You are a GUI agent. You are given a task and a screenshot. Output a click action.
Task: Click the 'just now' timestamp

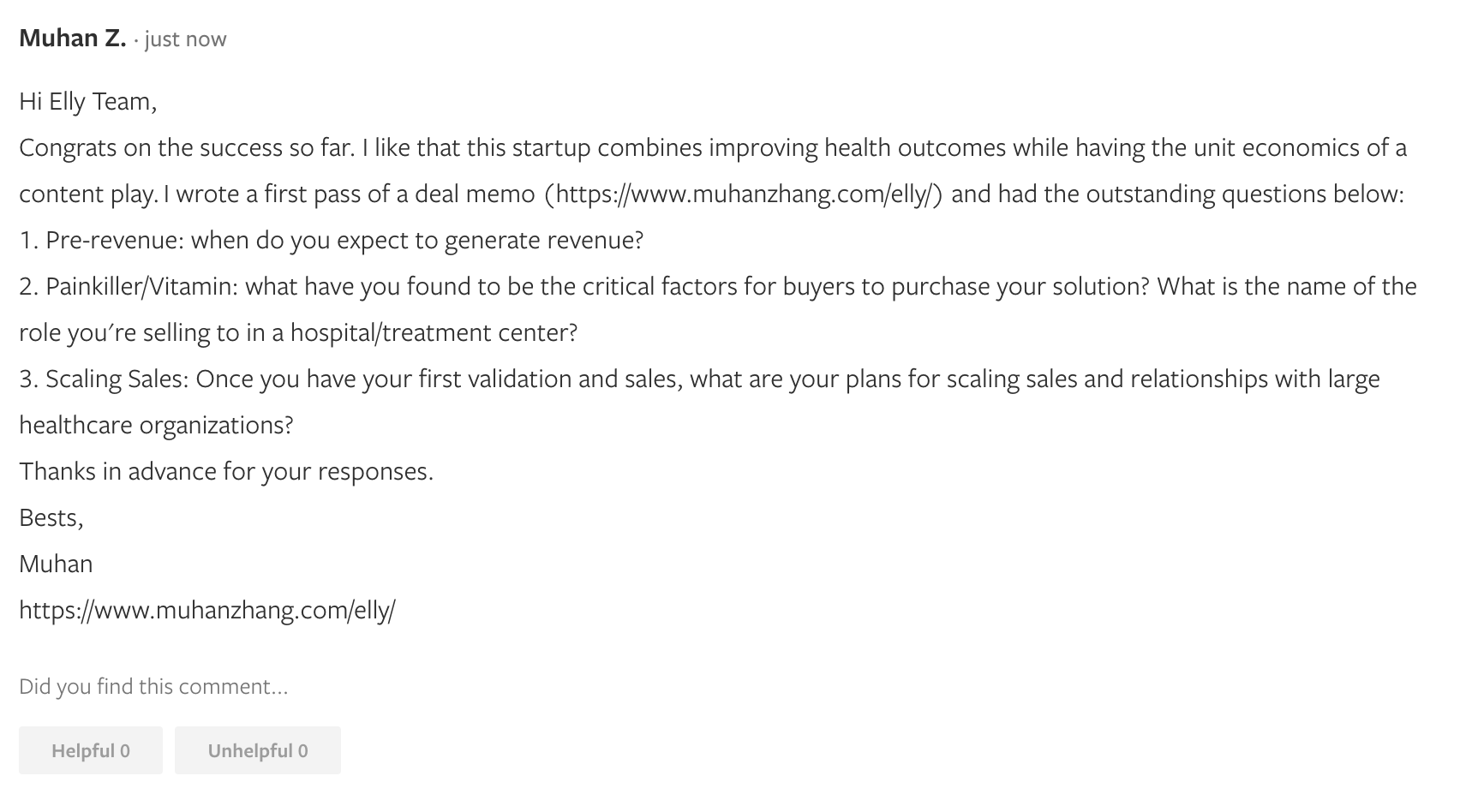point(186,39)
